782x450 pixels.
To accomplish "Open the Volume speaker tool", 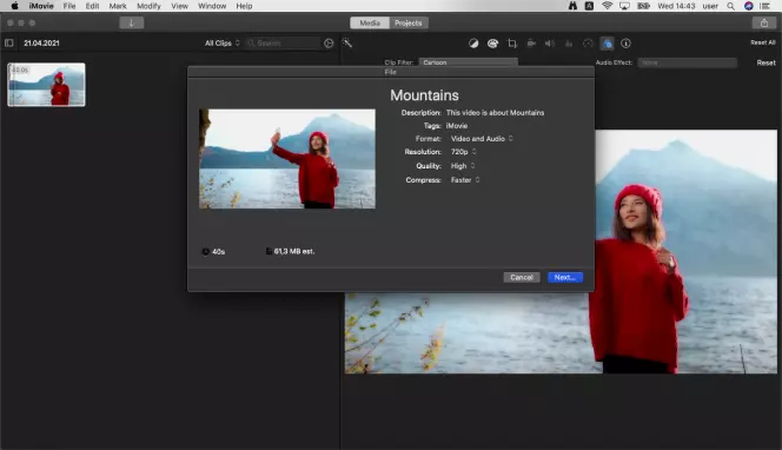I will (550, 43).
